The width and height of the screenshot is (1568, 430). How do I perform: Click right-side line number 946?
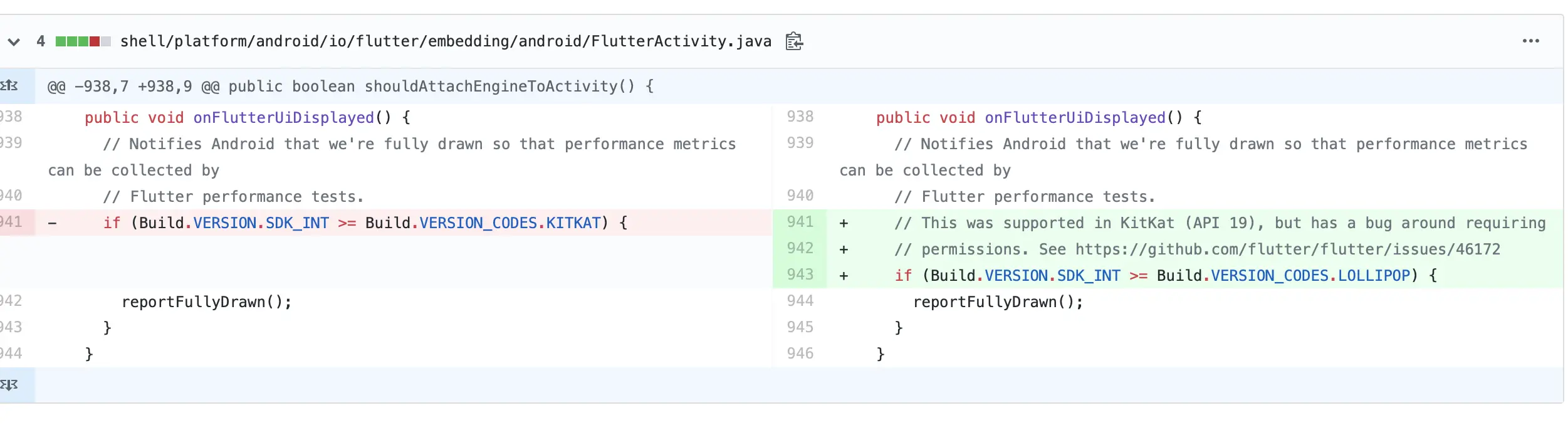pyautogui.click(x=800, y=354)
